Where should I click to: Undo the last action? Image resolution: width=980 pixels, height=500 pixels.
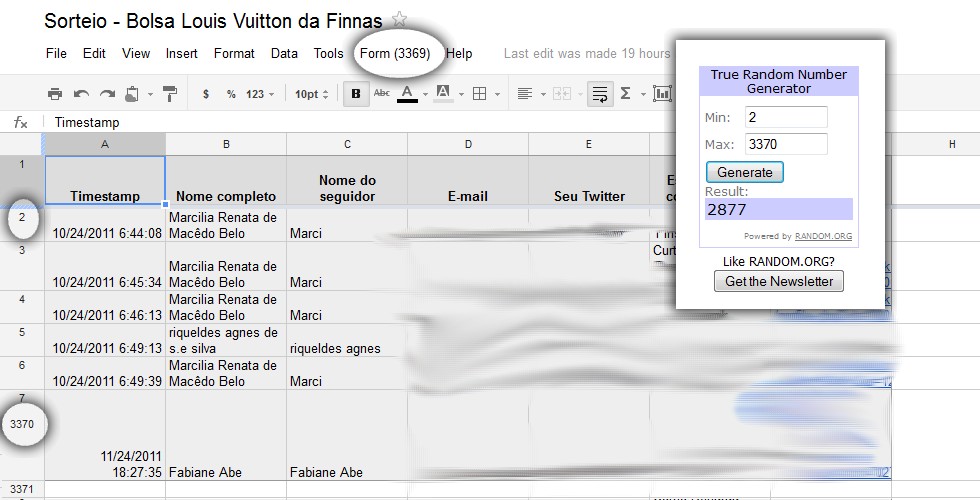[81, 94]
